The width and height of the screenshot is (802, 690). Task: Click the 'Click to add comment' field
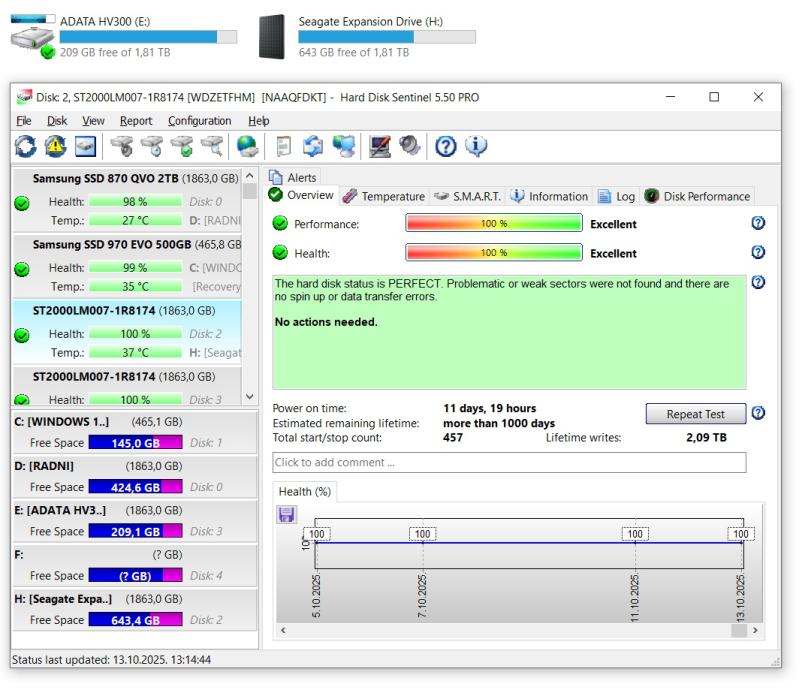click(509, 462)
